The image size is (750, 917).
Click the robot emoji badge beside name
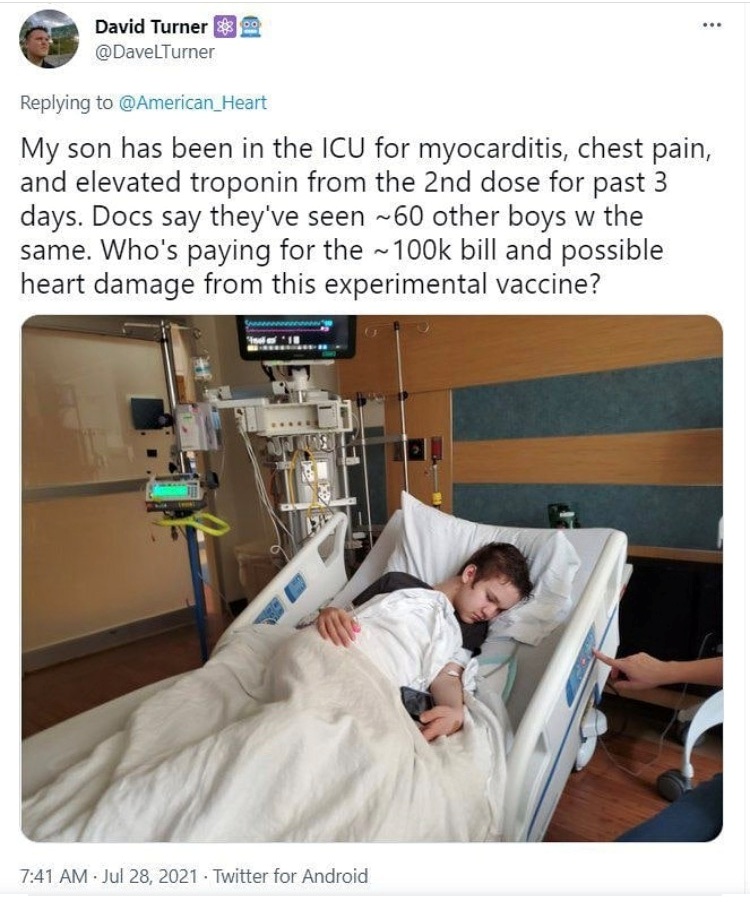tap(250, 27)
